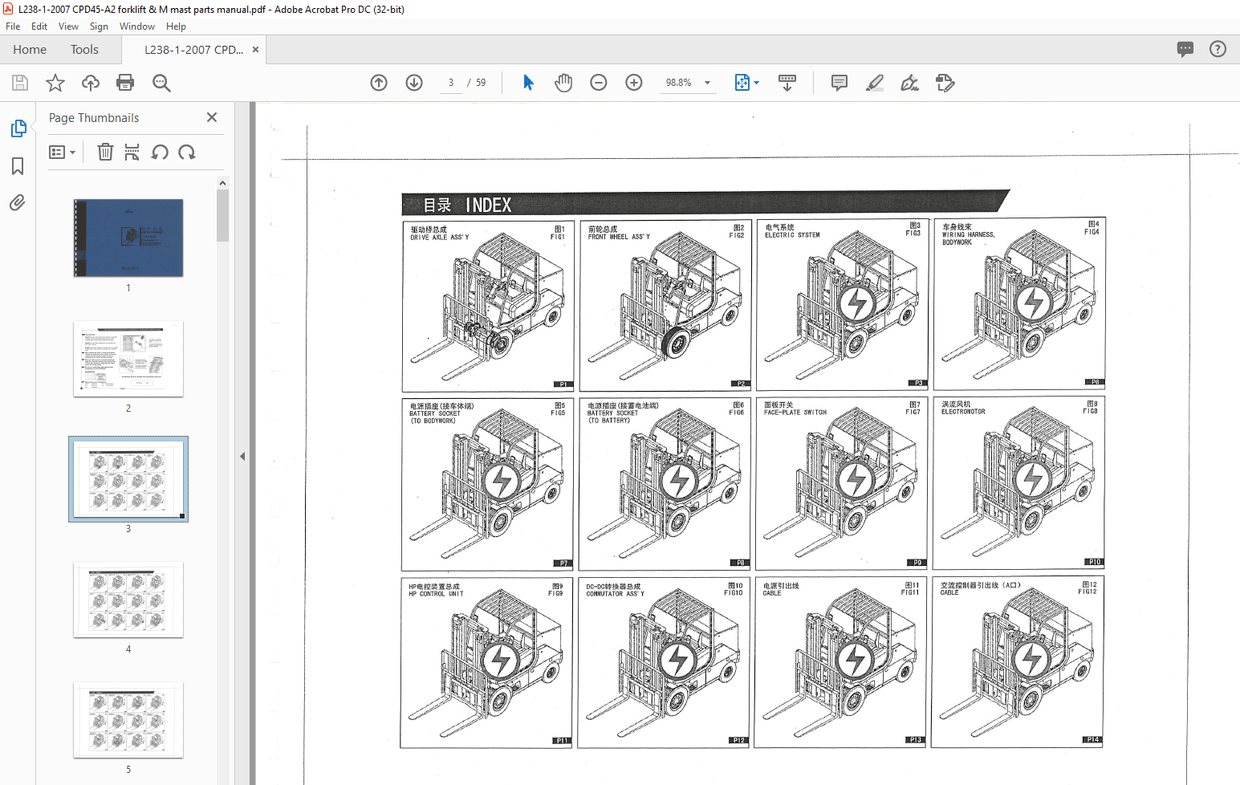Image resolution: width=1240 pixels, height=785 pixels.
Task: Open the Attachments panel
Action: [17, 202]
